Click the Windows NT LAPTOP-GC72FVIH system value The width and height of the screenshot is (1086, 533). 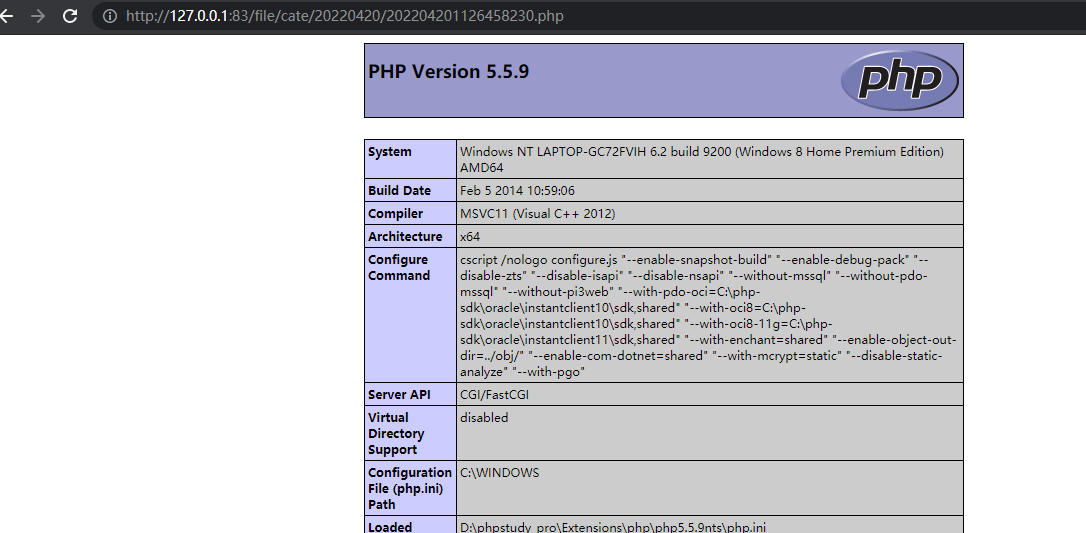click(x=702, y=159)
